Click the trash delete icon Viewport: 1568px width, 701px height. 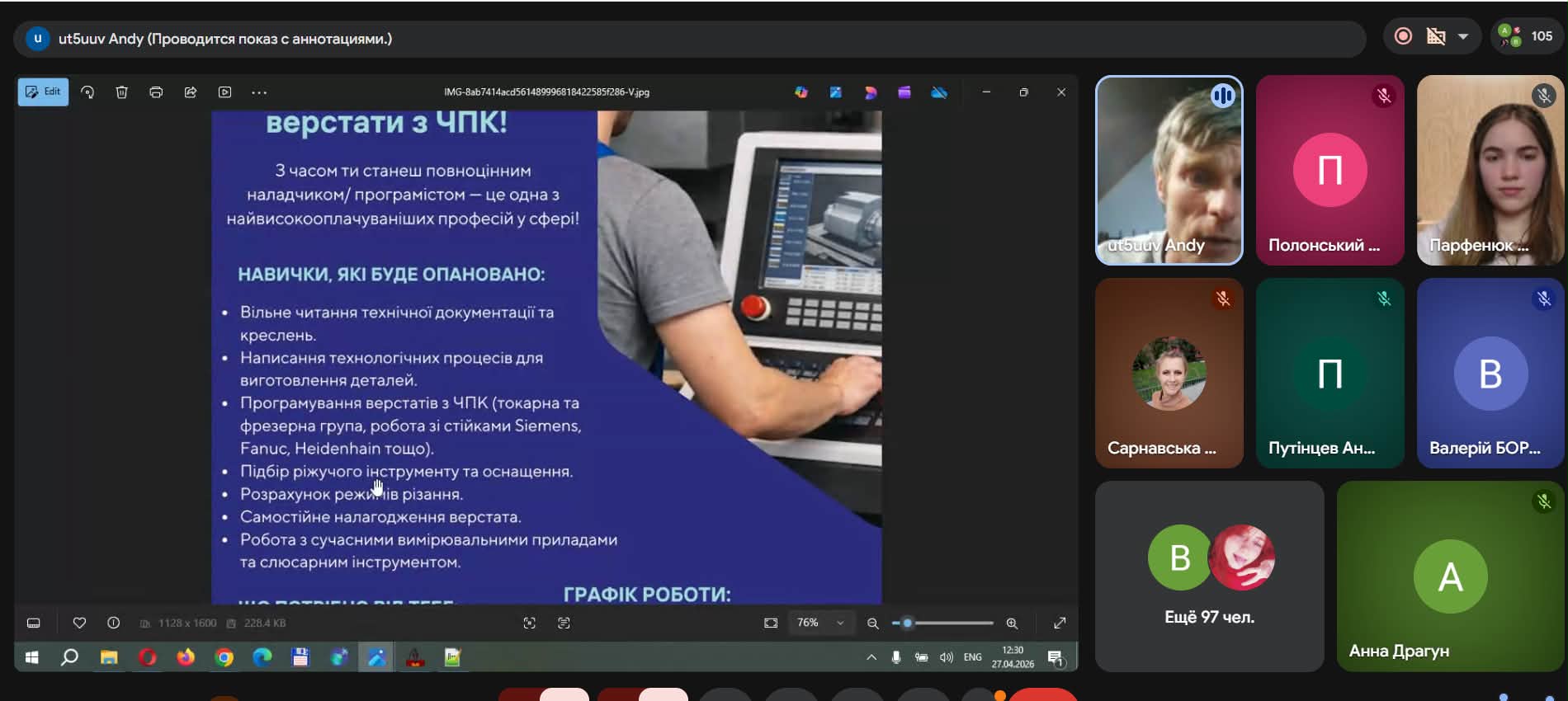tap(121, 92)
